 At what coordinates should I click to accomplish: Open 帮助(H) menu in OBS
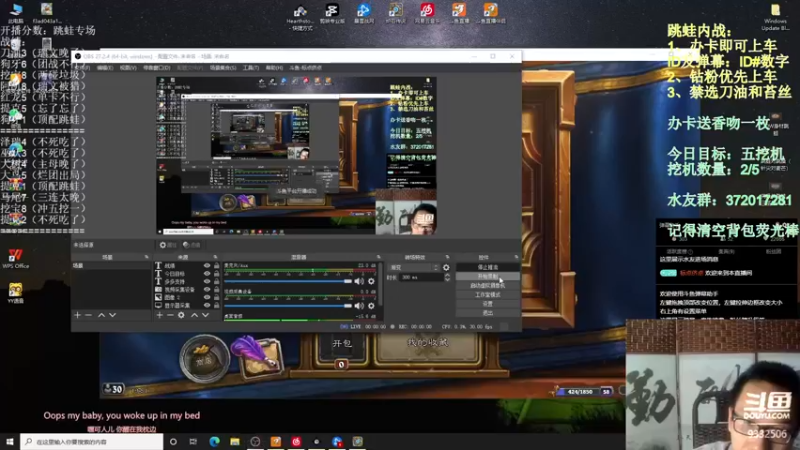[x=274, y=68]
